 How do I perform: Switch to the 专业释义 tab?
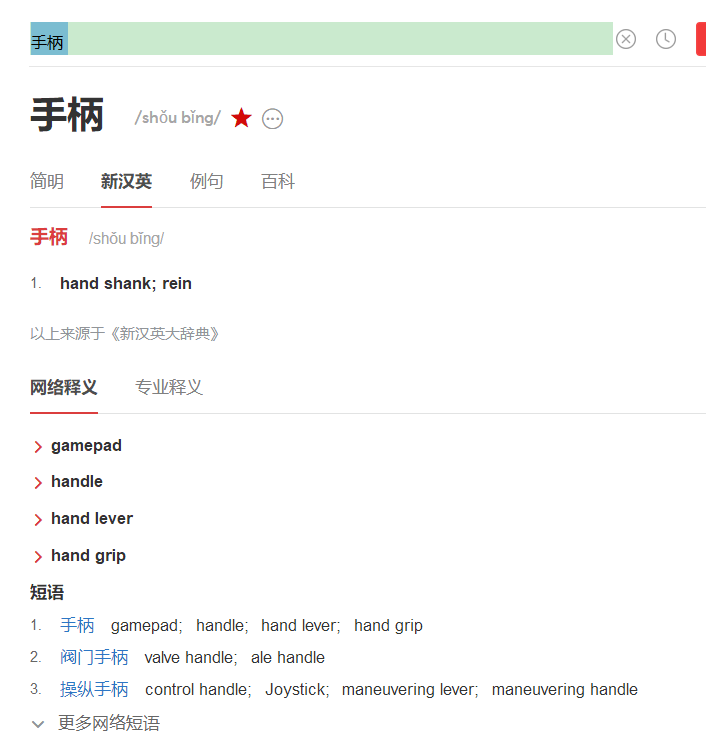click(x=168, y=387)
